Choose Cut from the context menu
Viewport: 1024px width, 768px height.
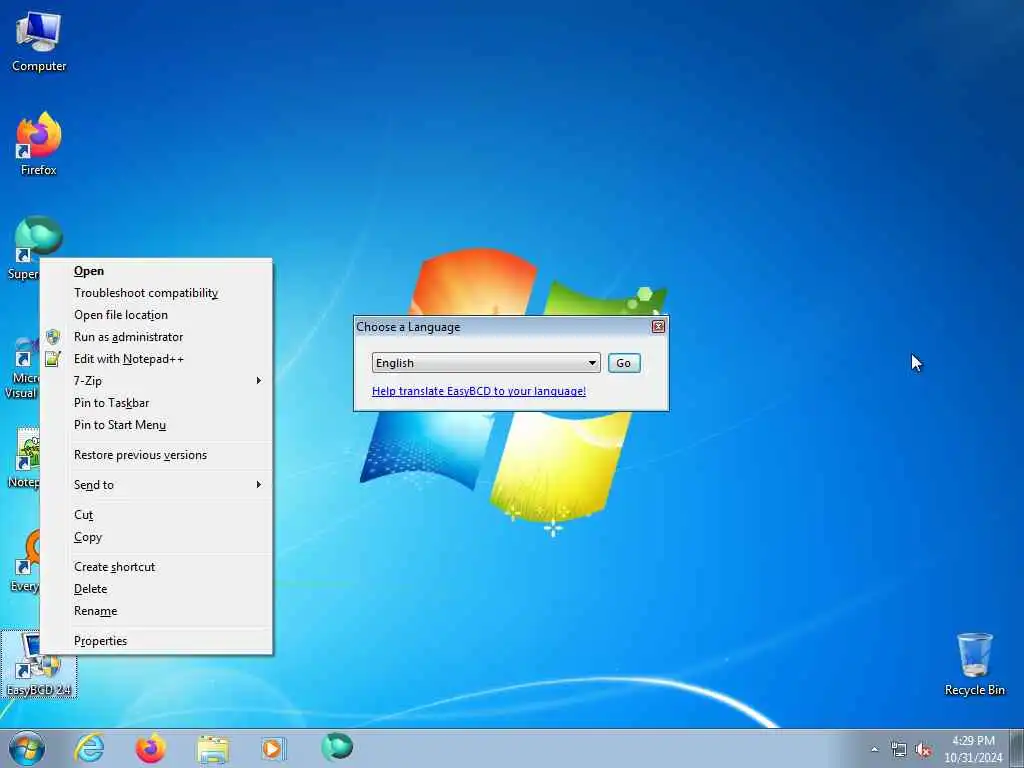point(156,515)
